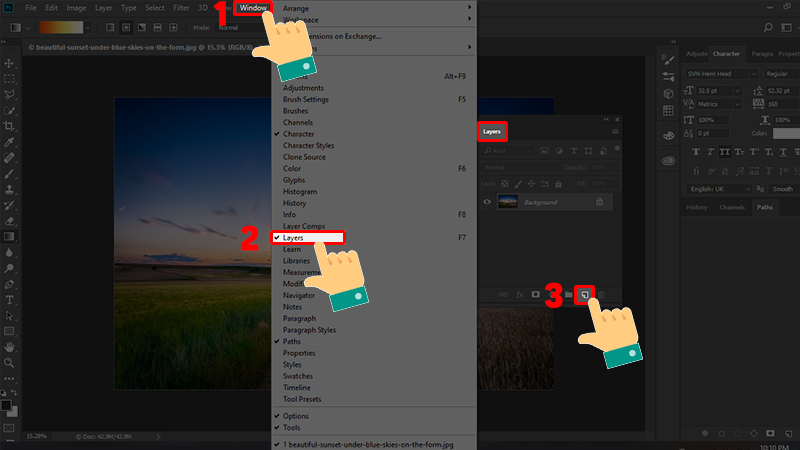The image size is (800, 450).
Task: Toggle lock all padlock in Layers panel
Action: 558,184
